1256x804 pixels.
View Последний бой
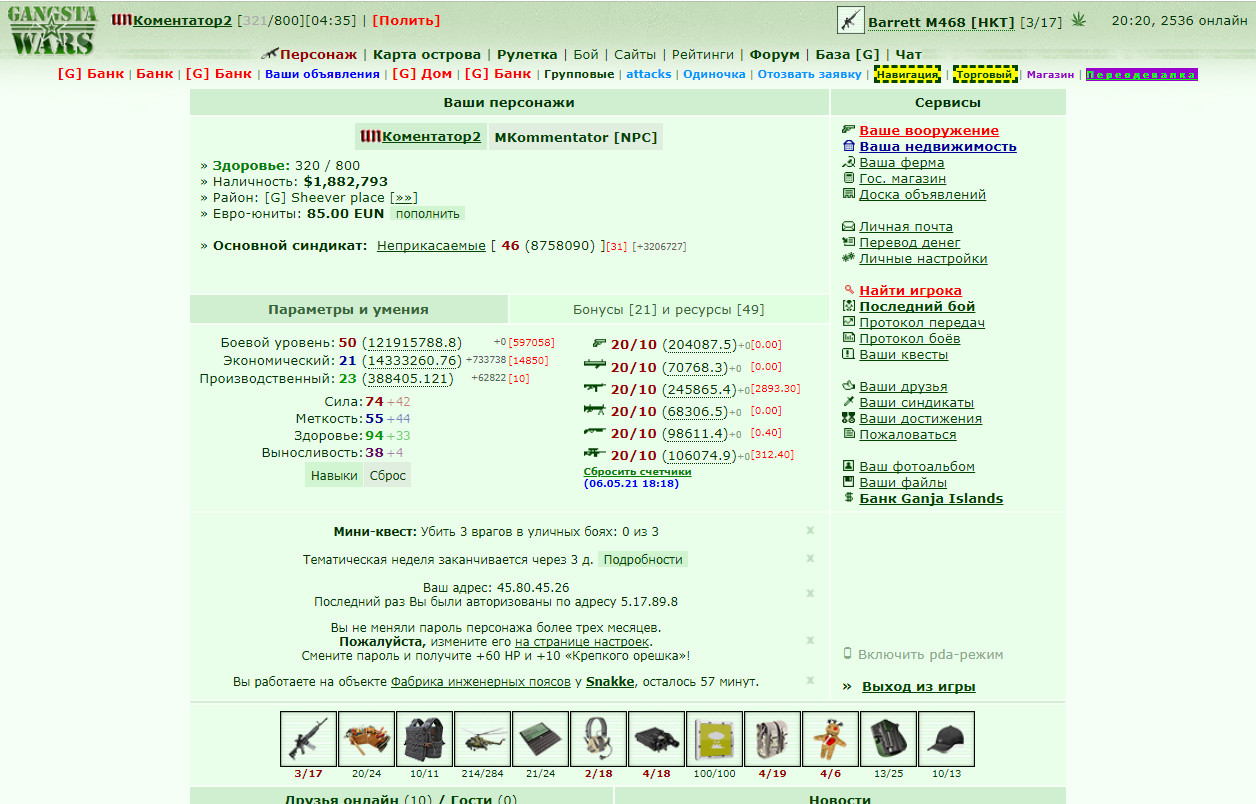[x=917, y=307]
